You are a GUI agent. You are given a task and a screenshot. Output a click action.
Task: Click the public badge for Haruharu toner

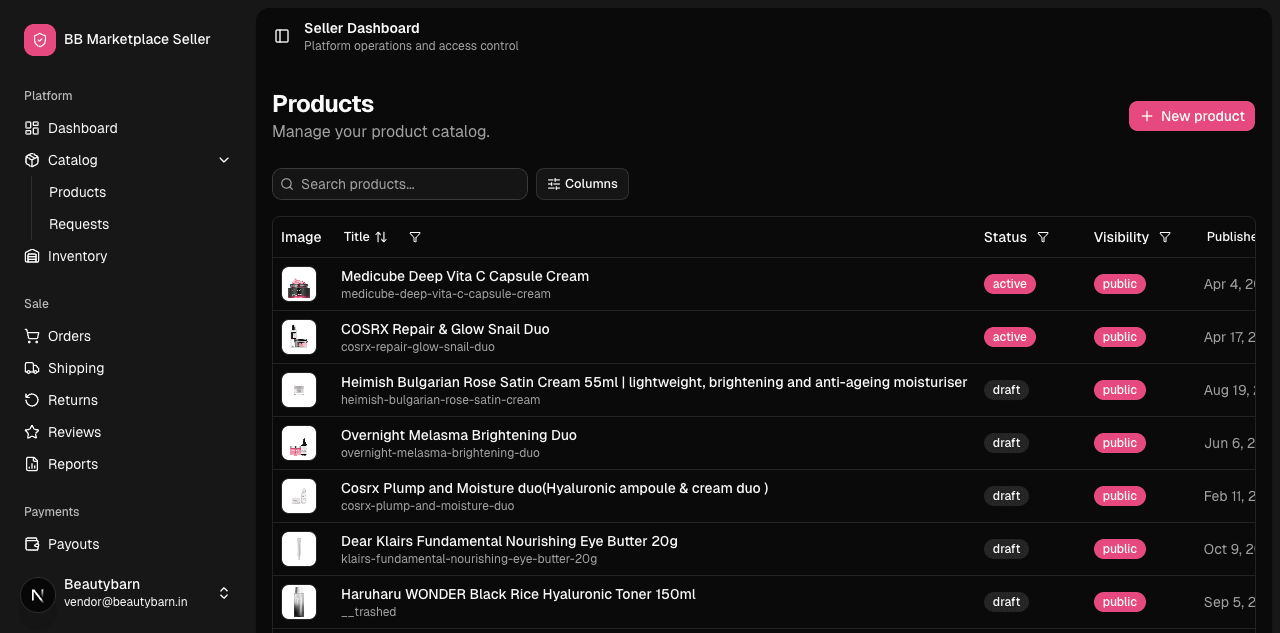(1120, 602)
